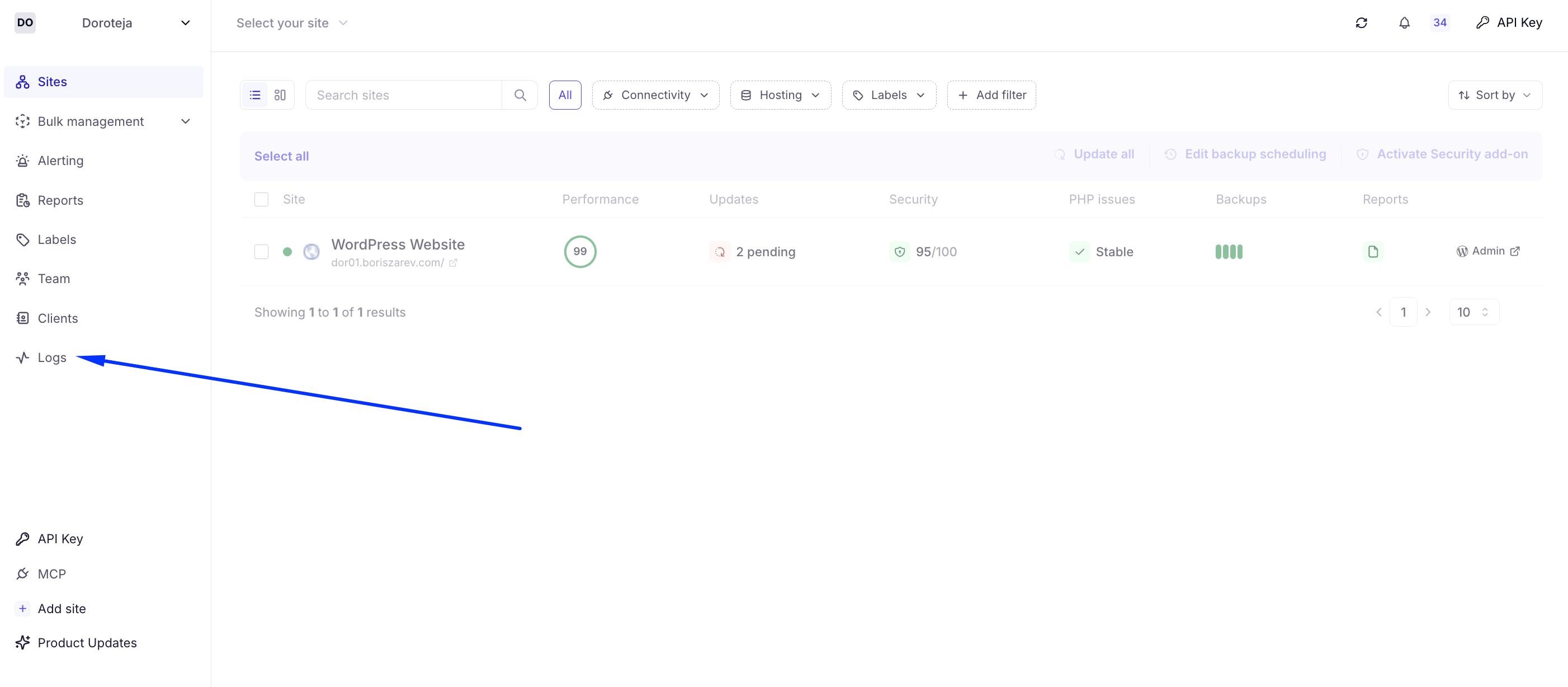Expand Bulk management menu
This screenshot has width=1568, height=687.
tap(103, 121)
